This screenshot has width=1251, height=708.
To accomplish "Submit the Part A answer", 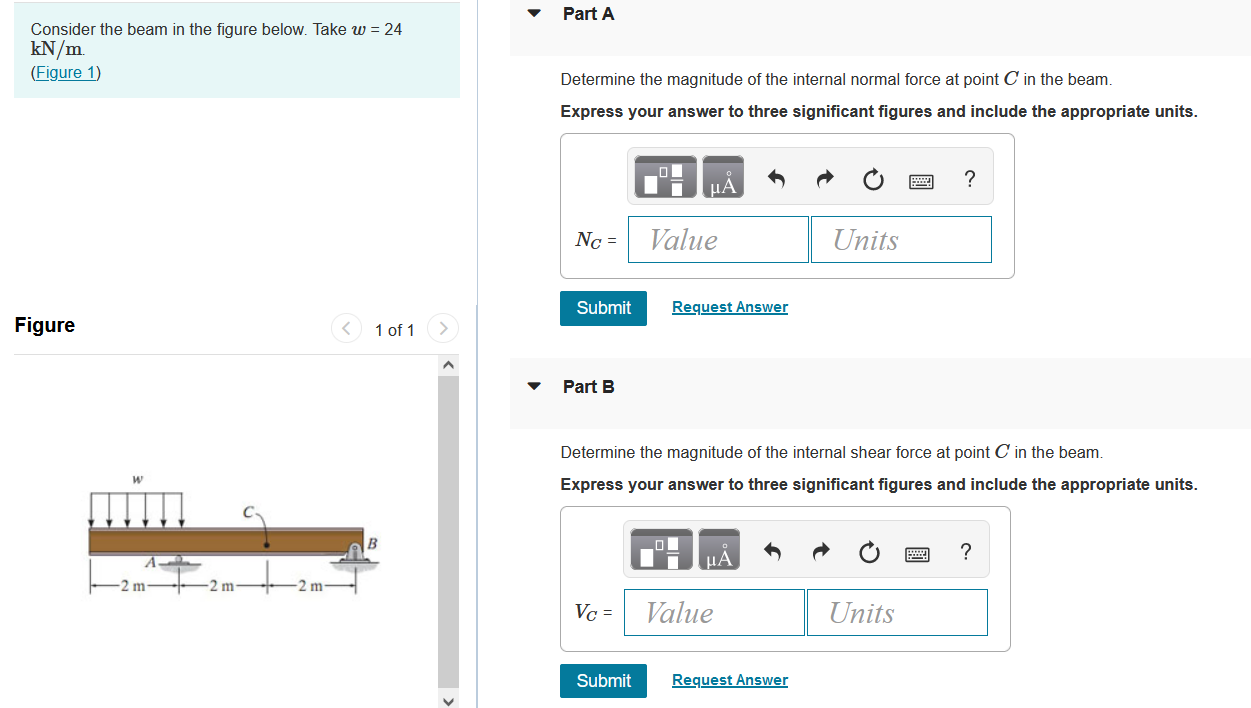I will (603, 308).
